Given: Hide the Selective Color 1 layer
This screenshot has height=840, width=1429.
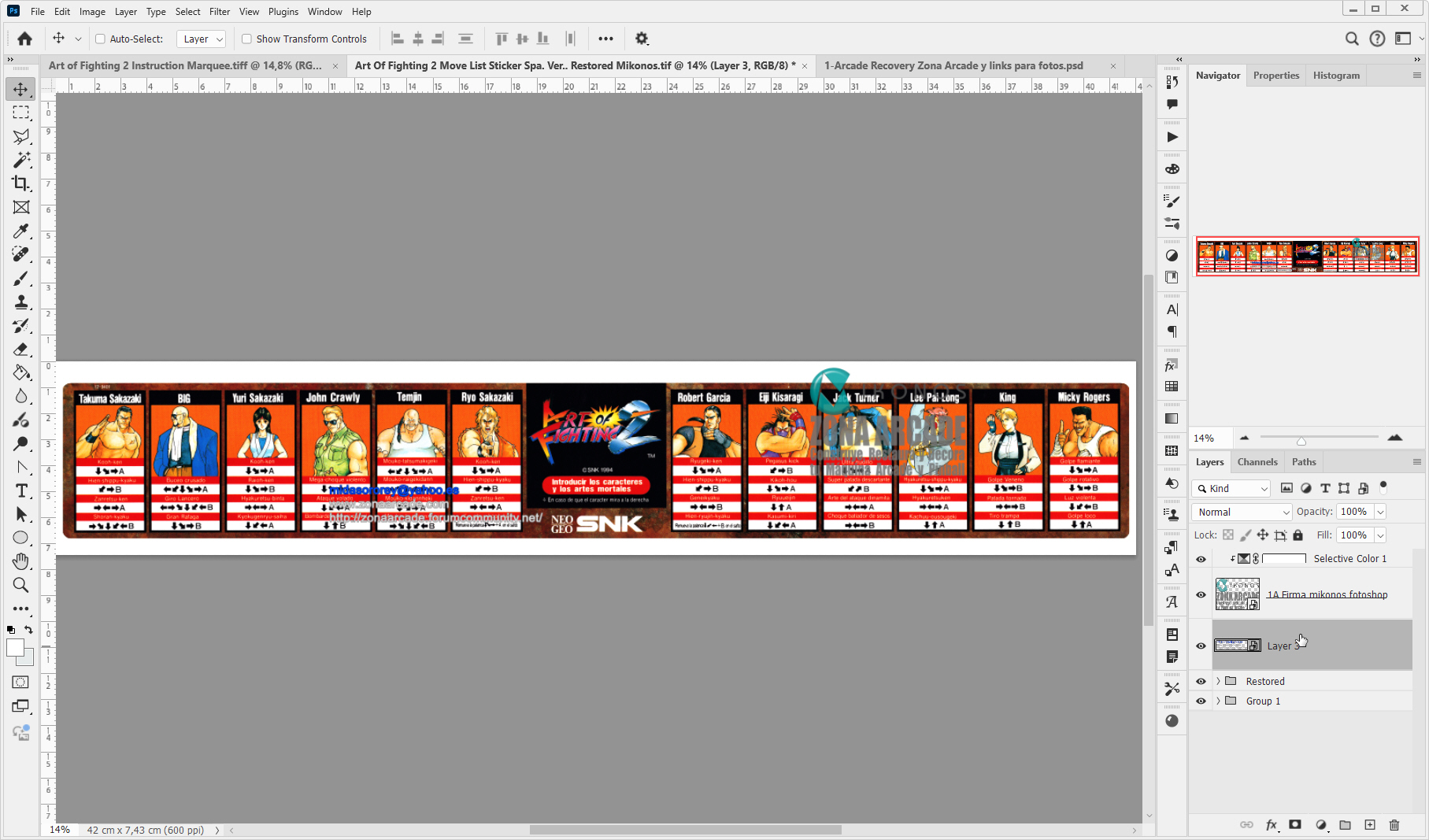Looking at the screenshot, I should [1201, 559].
